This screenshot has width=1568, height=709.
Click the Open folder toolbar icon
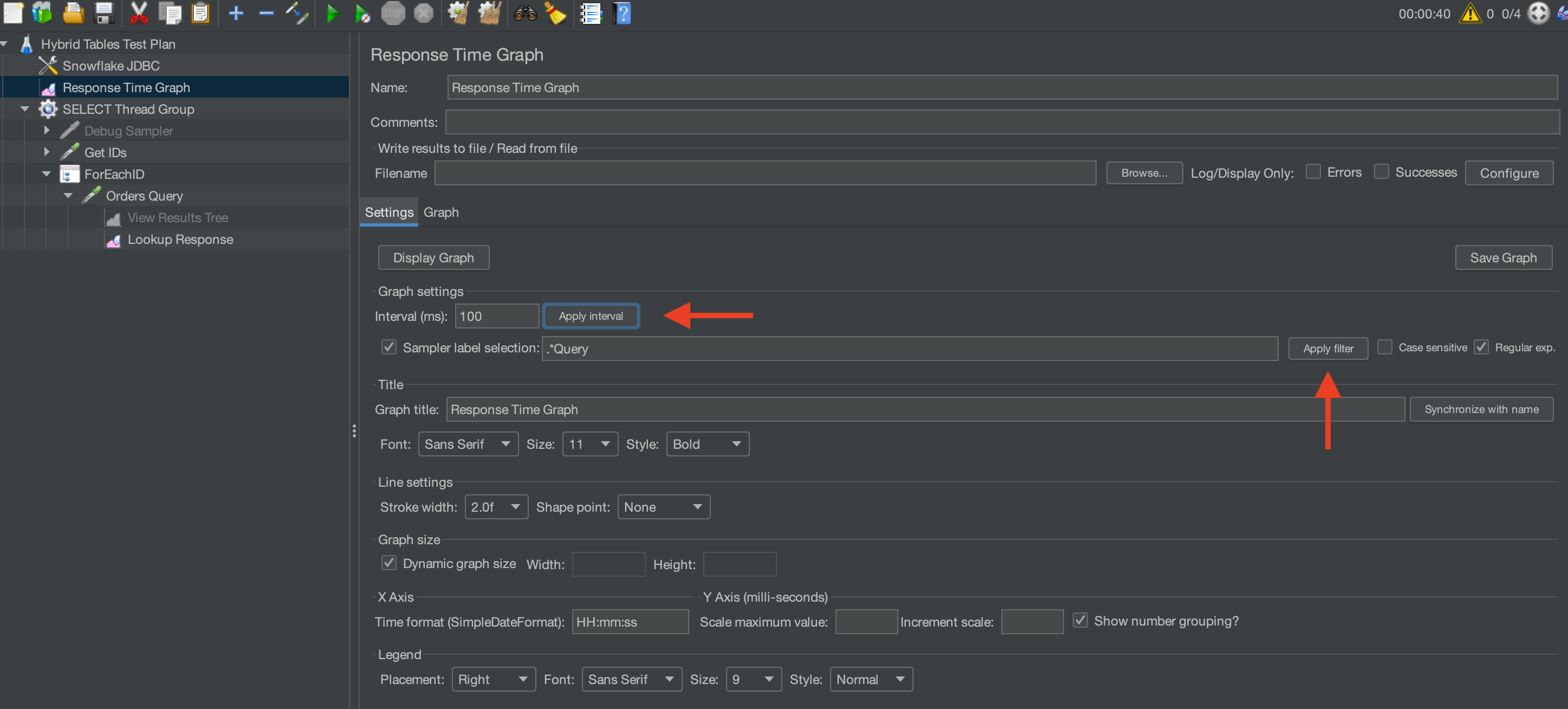pos(74,13)
